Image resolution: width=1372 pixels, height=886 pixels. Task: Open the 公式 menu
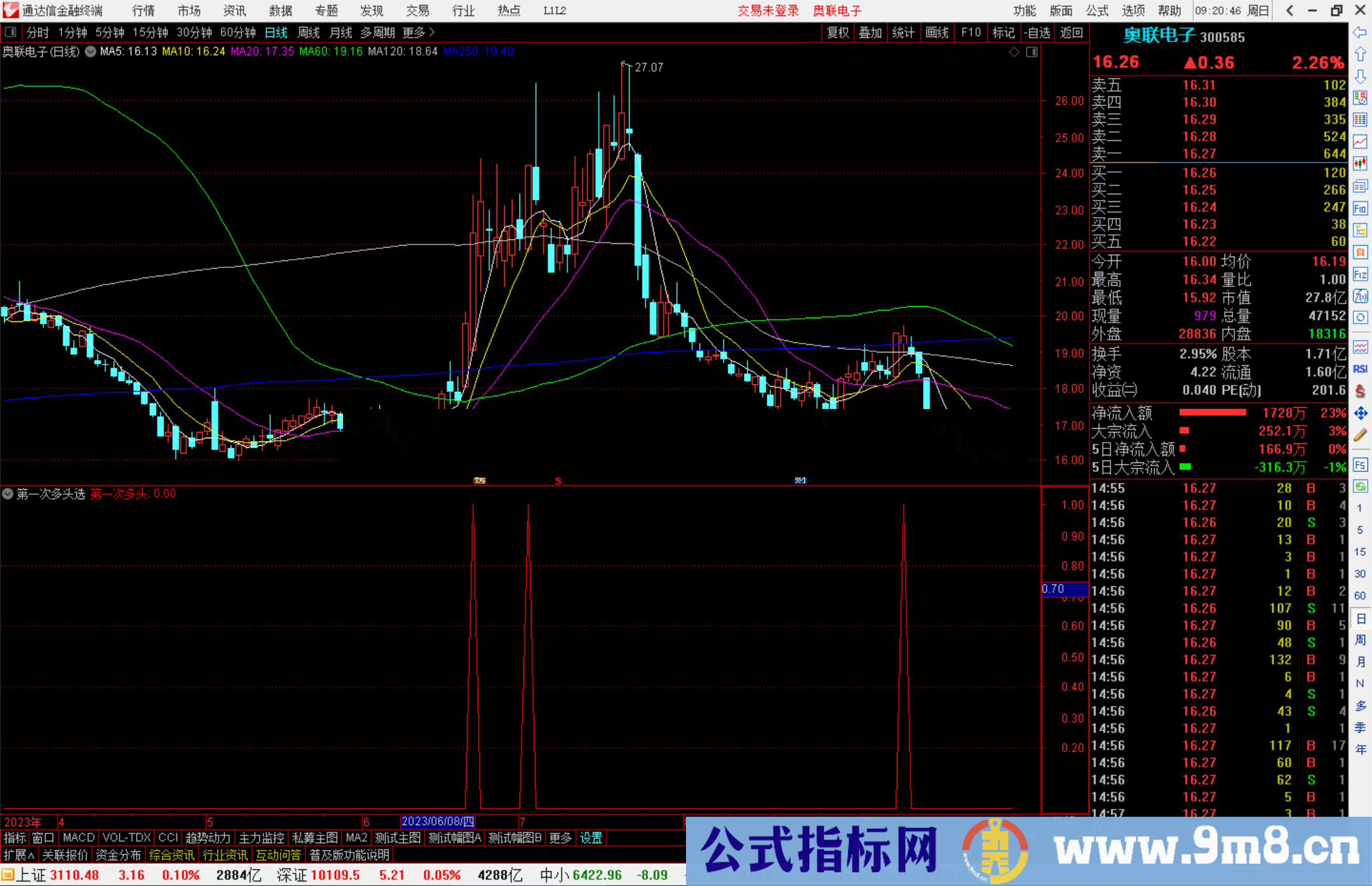coord(1097,10)
